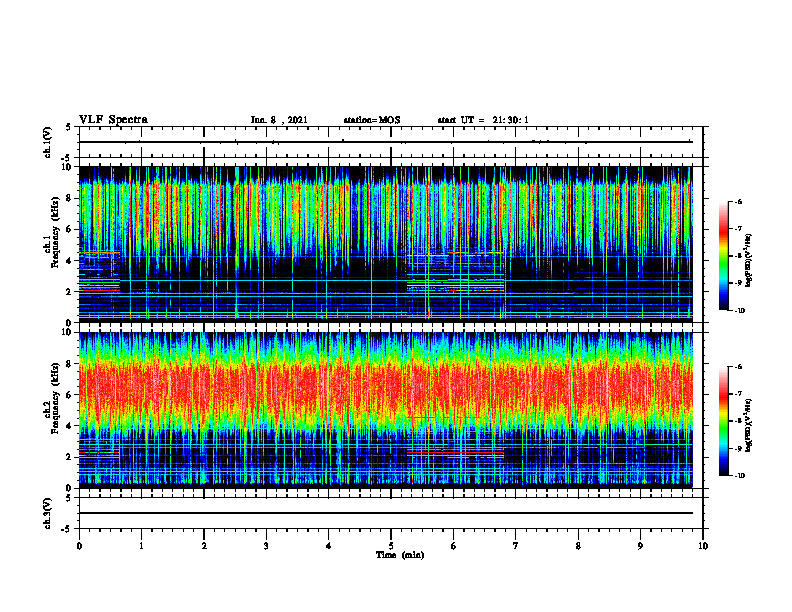Click the ch.3 voltage waveform strip
The image size is (792, 612).
[391, 513]
